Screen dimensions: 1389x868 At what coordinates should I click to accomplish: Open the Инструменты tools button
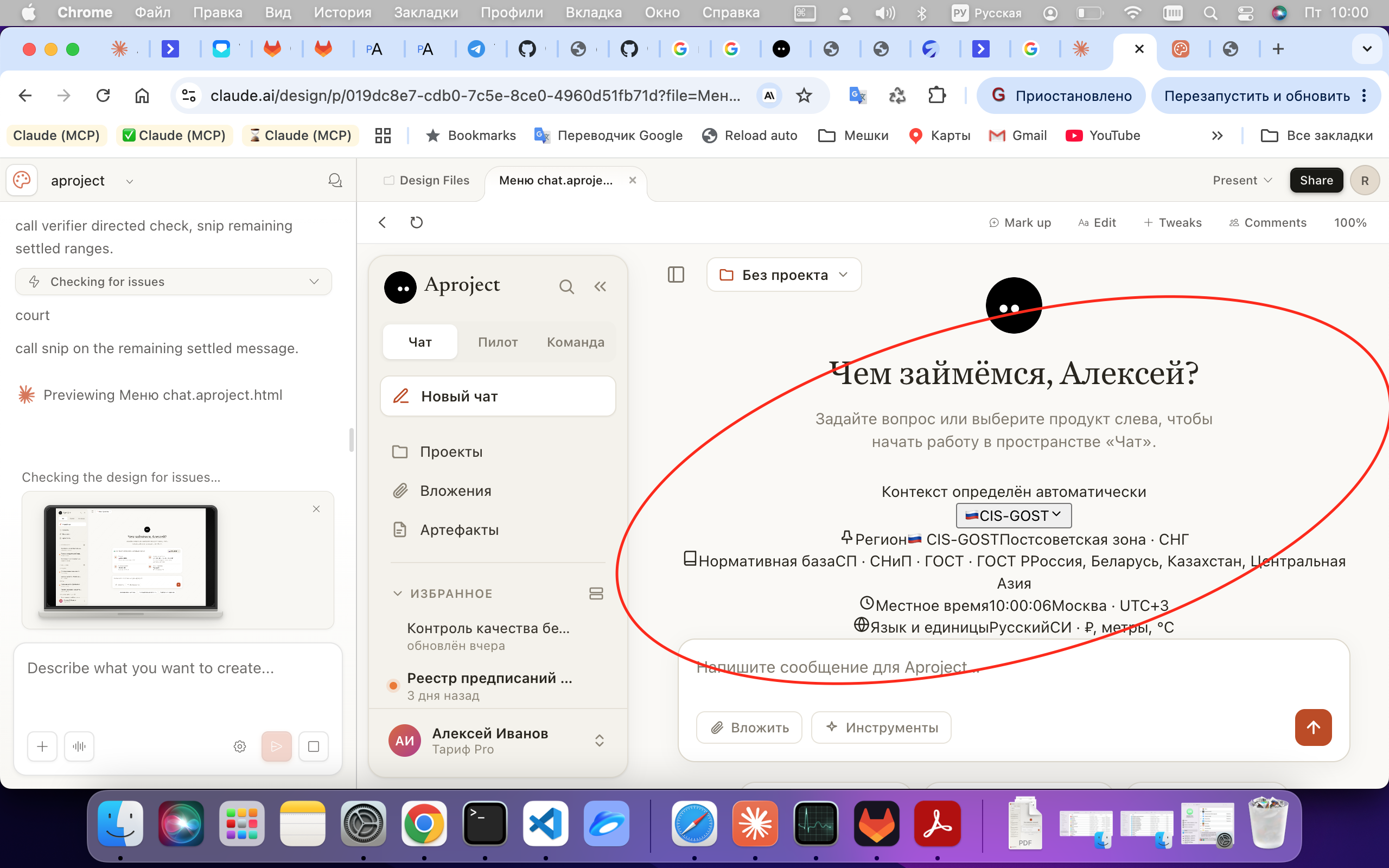pyautogui.click(x=881, y=728)
